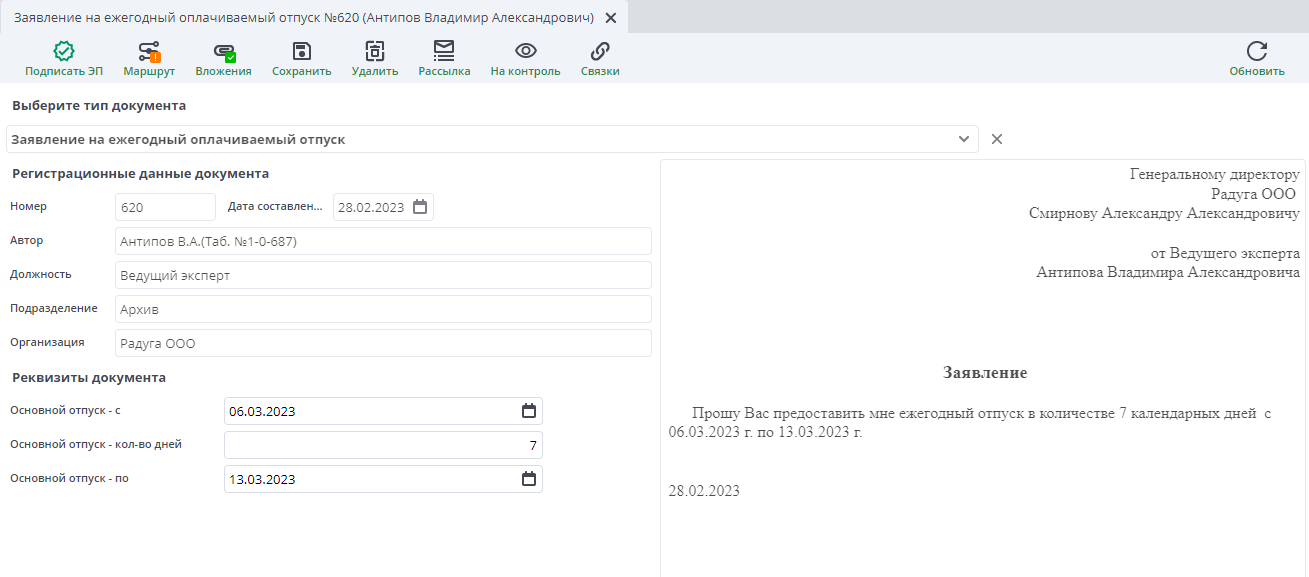This screenshot has height=577, width=1309.
Task: Close the Заявление №620 tab
Action: tap(611, 18)
